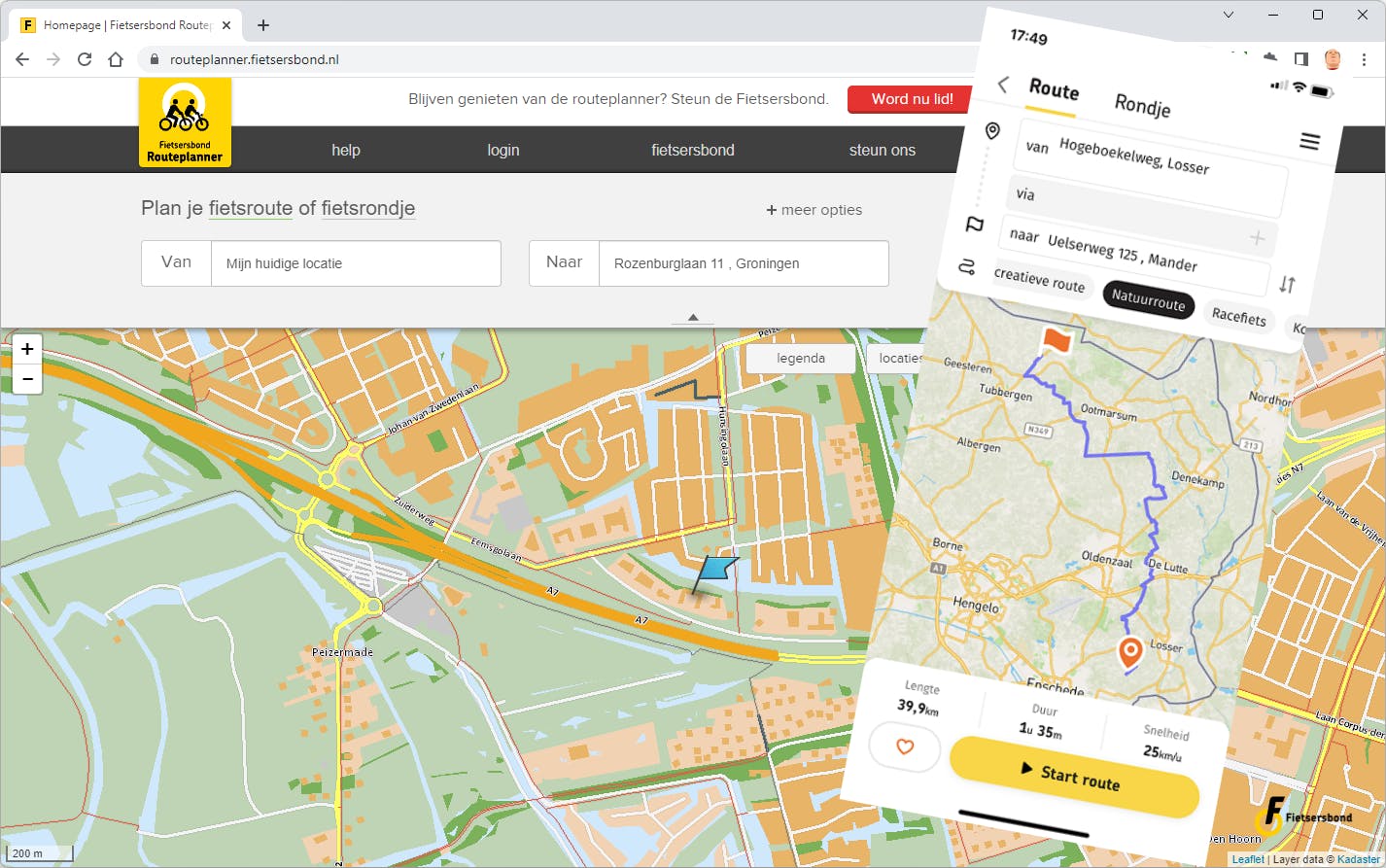Click the 'Naar' field with Rozenburglaan 11
The image size is (1386, 868).
tap(709, 263)
